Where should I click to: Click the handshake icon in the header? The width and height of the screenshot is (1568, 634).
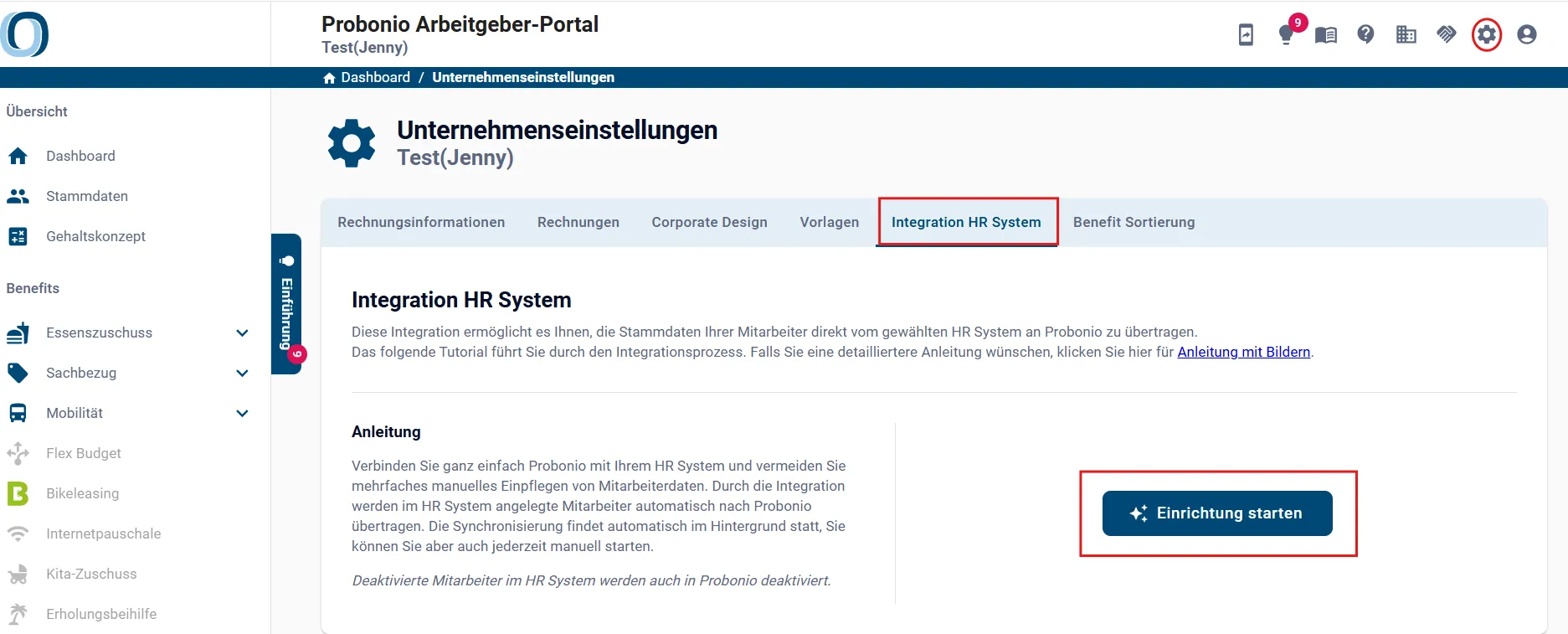[1447, 34]
